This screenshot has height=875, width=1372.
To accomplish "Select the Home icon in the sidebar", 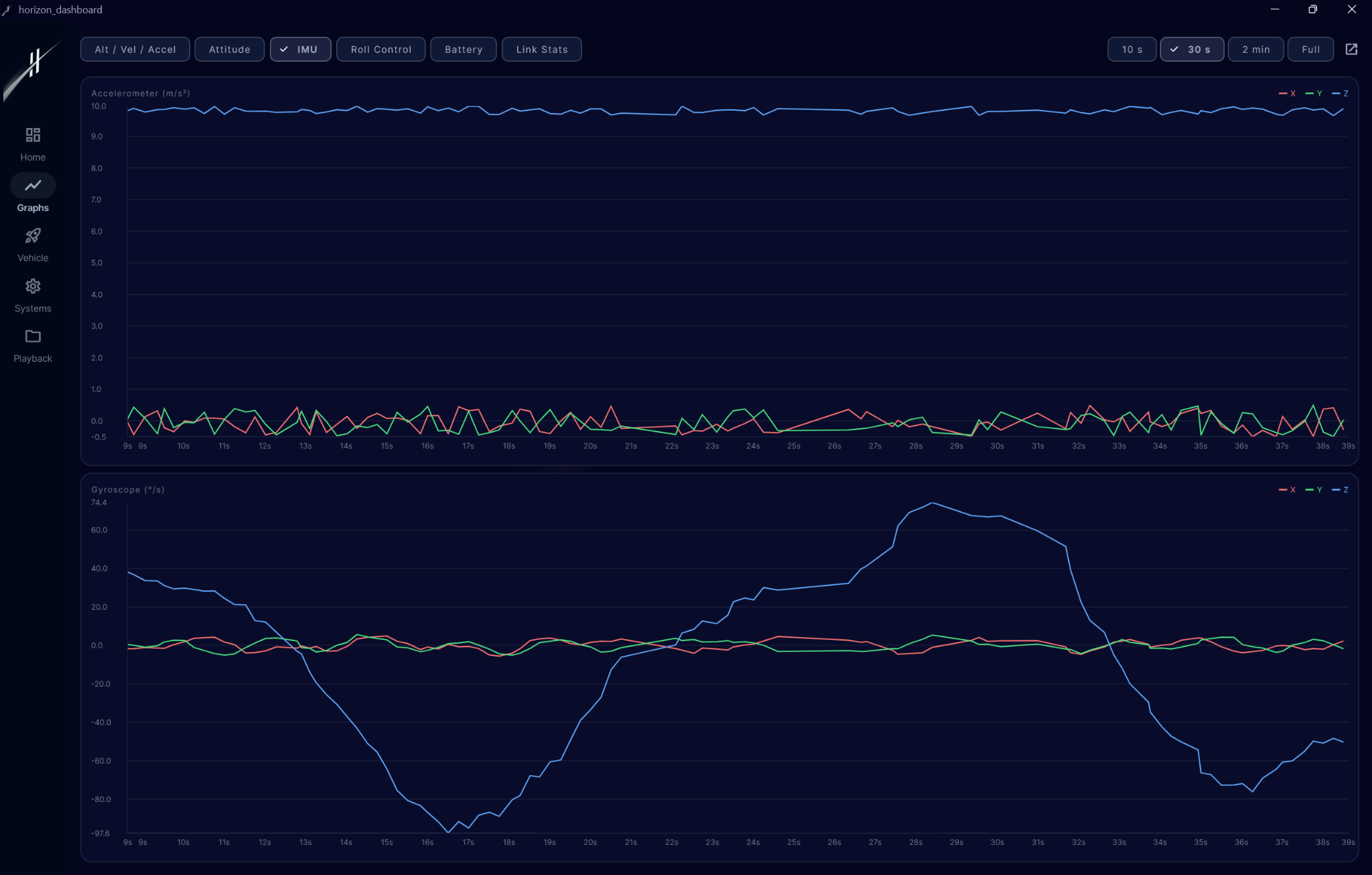I will (32, 143).
